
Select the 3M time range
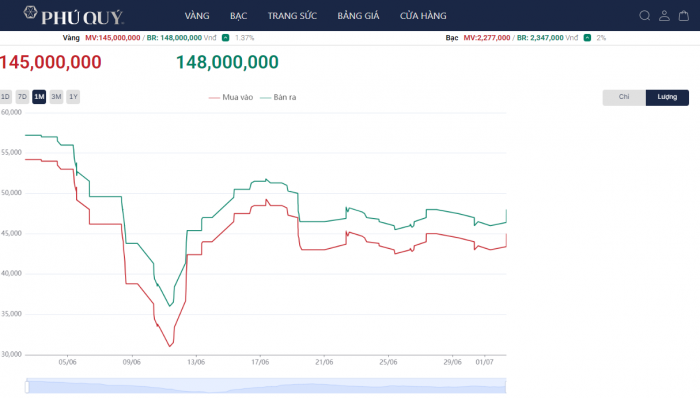56,97
